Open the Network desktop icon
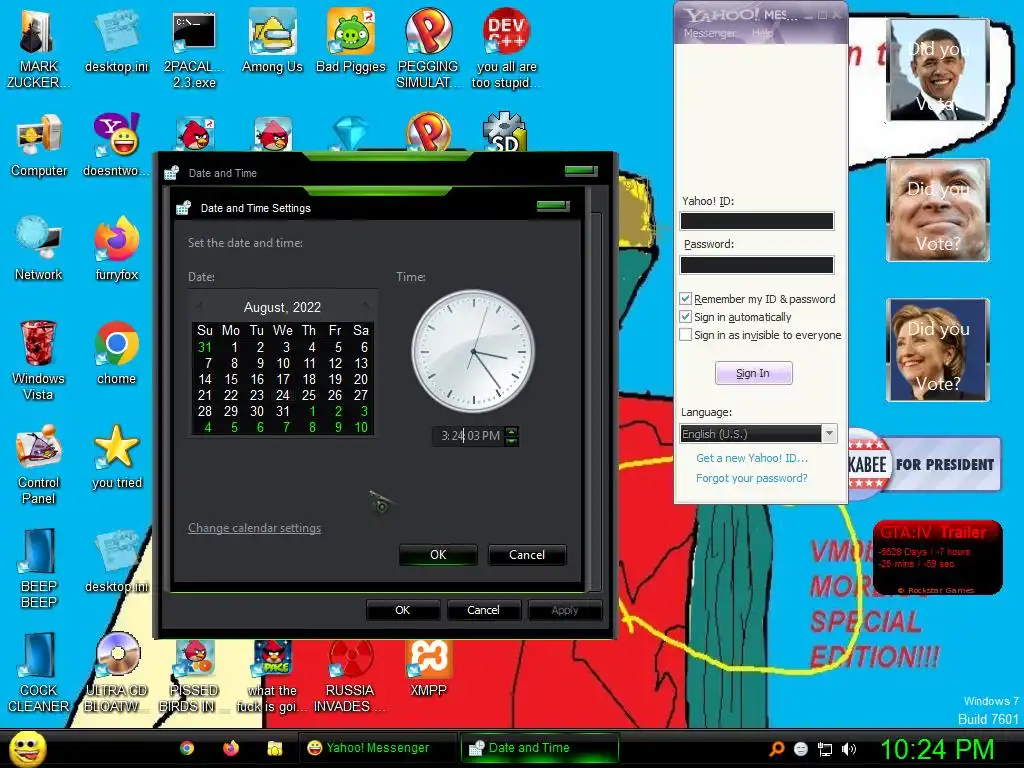Viewport: 1024px width, 768px height. point(39,250)
